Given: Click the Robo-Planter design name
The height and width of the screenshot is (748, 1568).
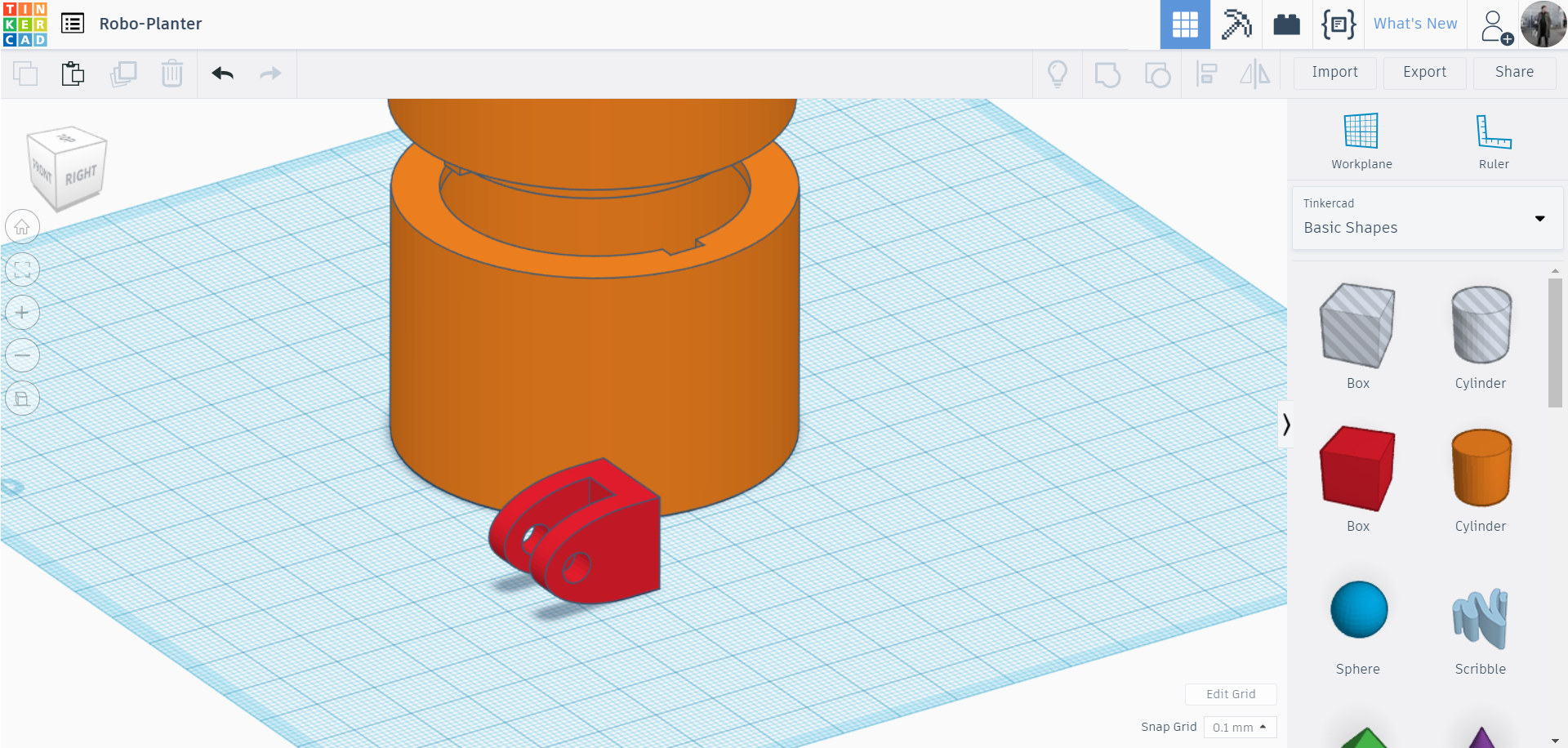Looking at the screenshot, I should click(150, 24).
